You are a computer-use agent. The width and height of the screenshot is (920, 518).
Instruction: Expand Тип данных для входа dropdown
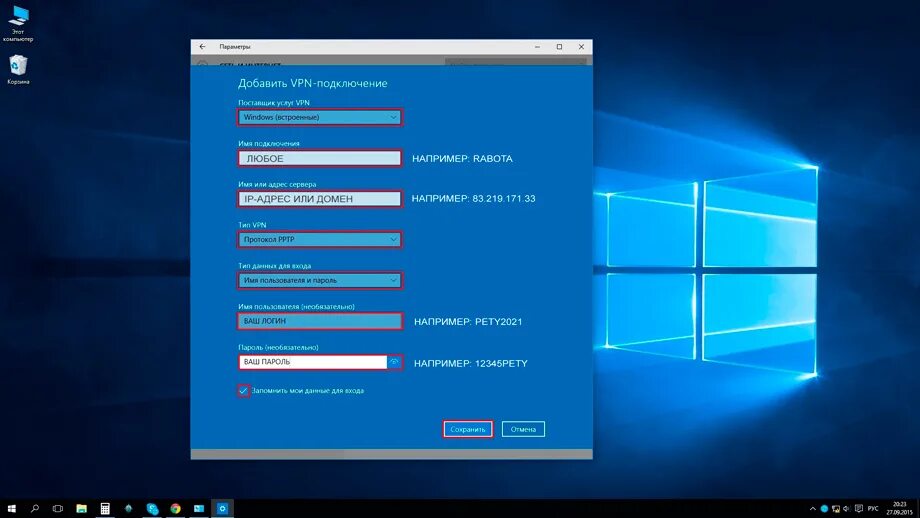[320, 280]
